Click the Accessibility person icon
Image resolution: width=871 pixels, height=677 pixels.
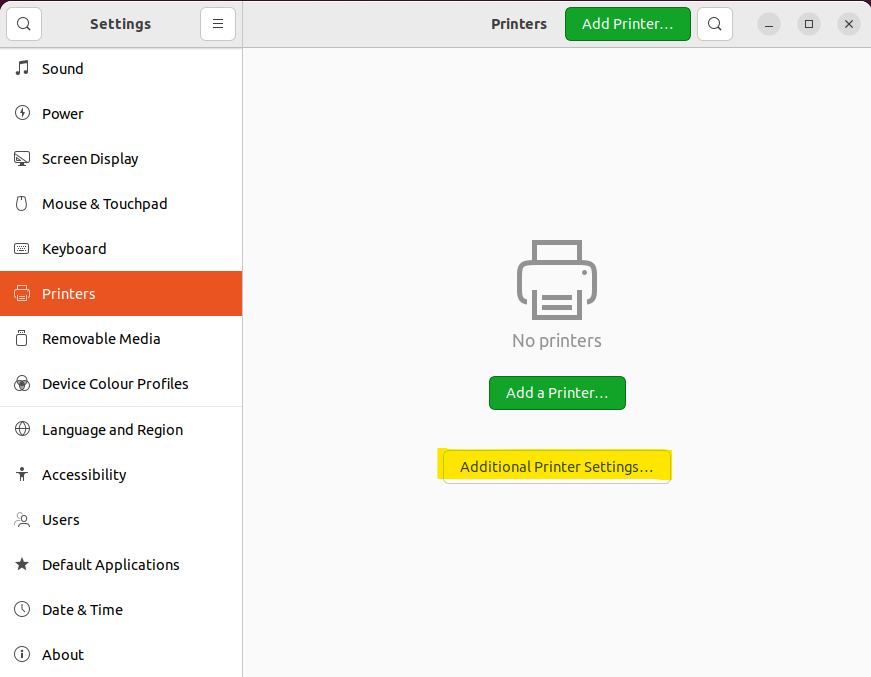pos(22,474)
